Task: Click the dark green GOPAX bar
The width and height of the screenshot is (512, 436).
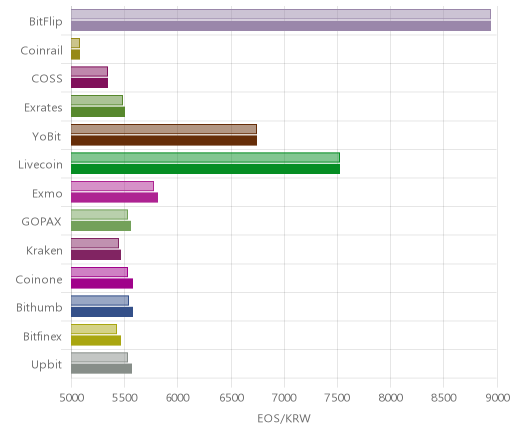Action: pyautogui.click(x=101, y=226)
